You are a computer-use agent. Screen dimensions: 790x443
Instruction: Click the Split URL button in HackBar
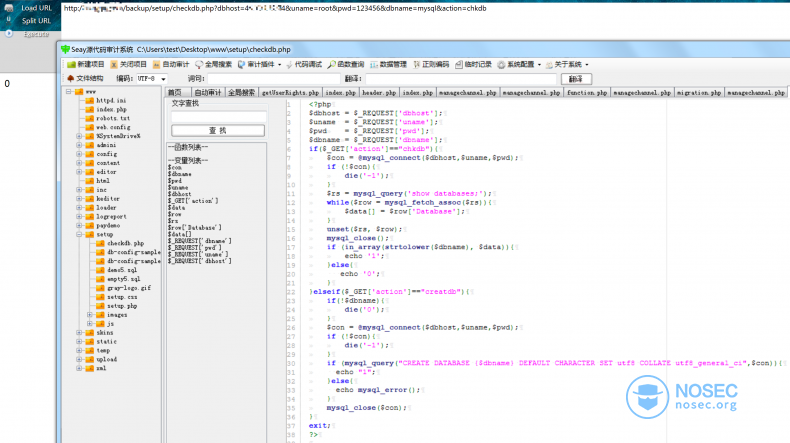36,21
